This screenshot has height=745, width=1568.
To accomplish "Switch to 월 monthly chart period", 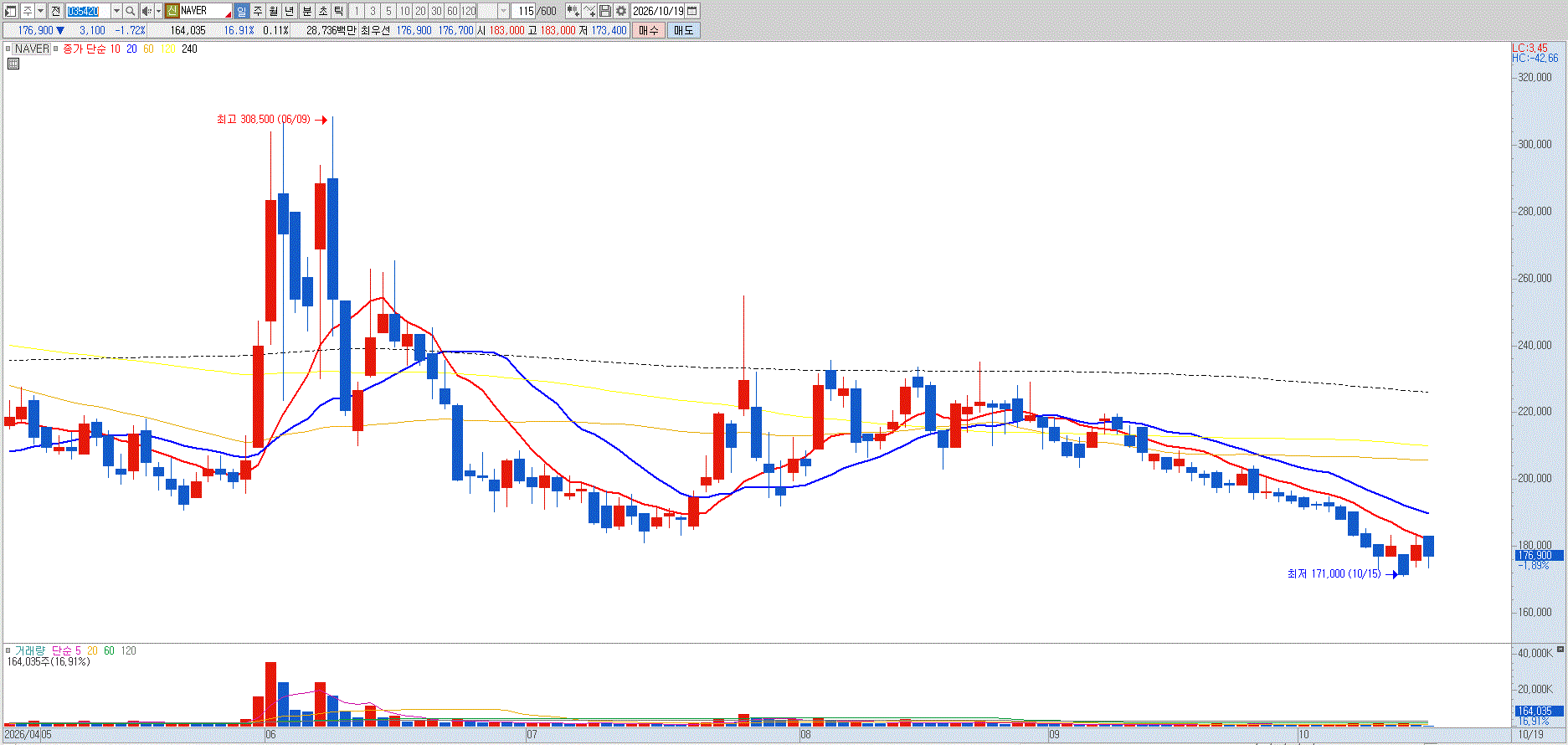I will [273, 11].
